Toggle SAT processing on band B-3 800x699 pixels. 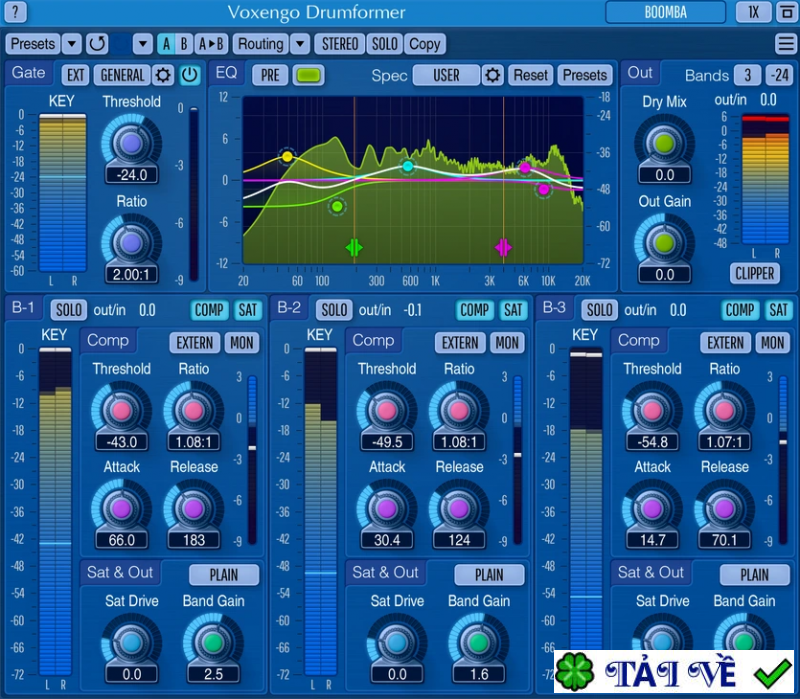778,310
